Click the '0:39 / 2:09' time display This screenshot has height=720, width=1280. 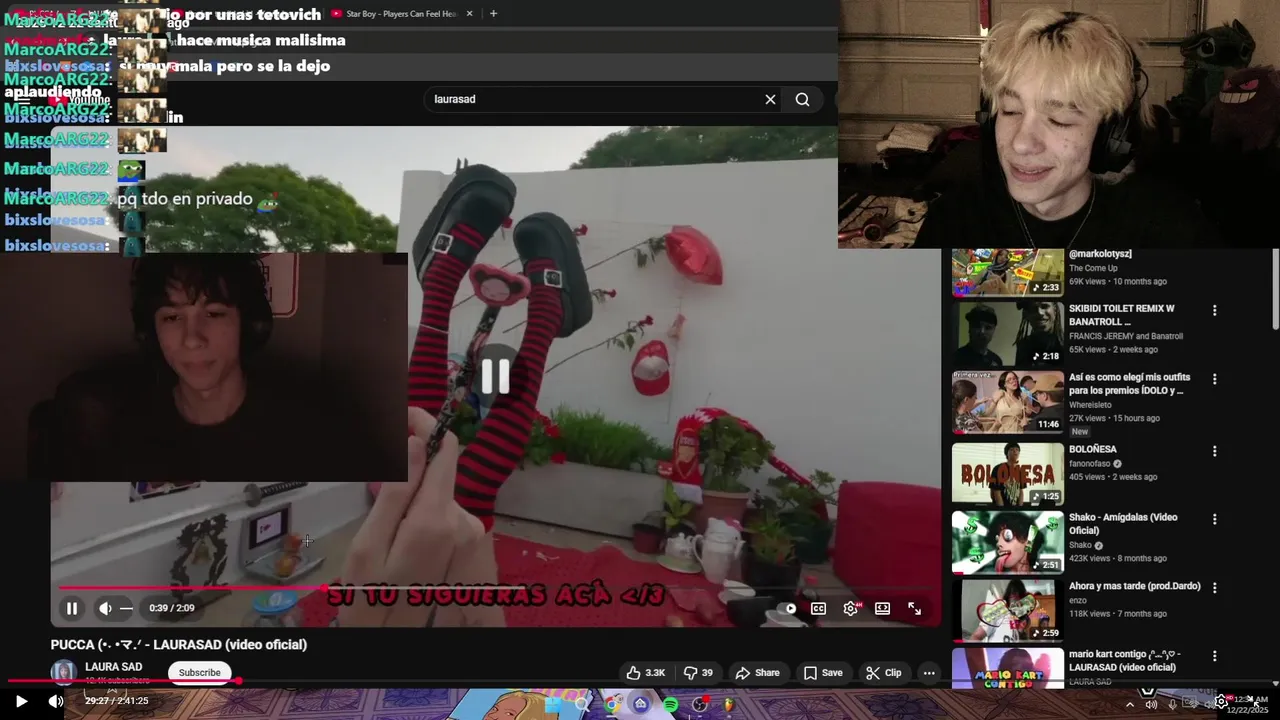coord(172,608)
